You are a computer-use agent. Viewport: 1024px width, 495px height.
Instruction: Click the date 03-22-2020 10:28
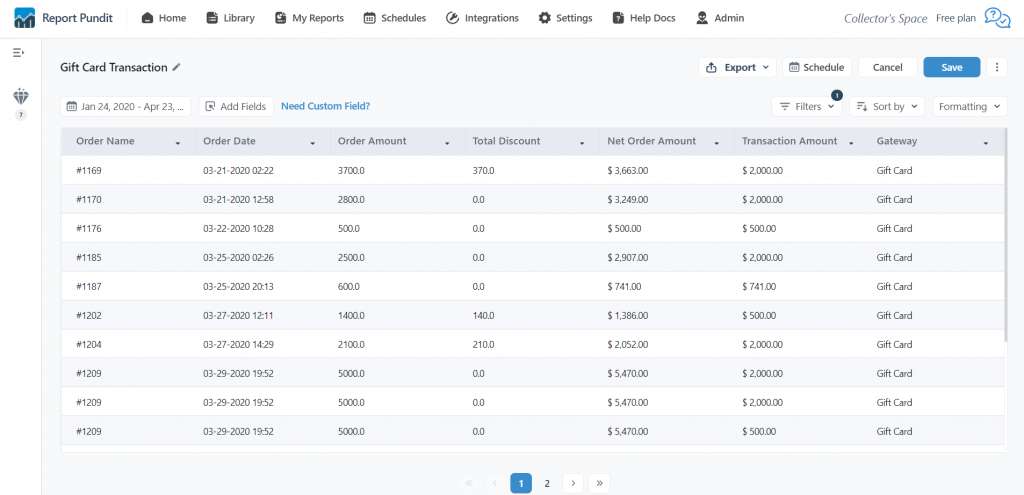[238, 229]
